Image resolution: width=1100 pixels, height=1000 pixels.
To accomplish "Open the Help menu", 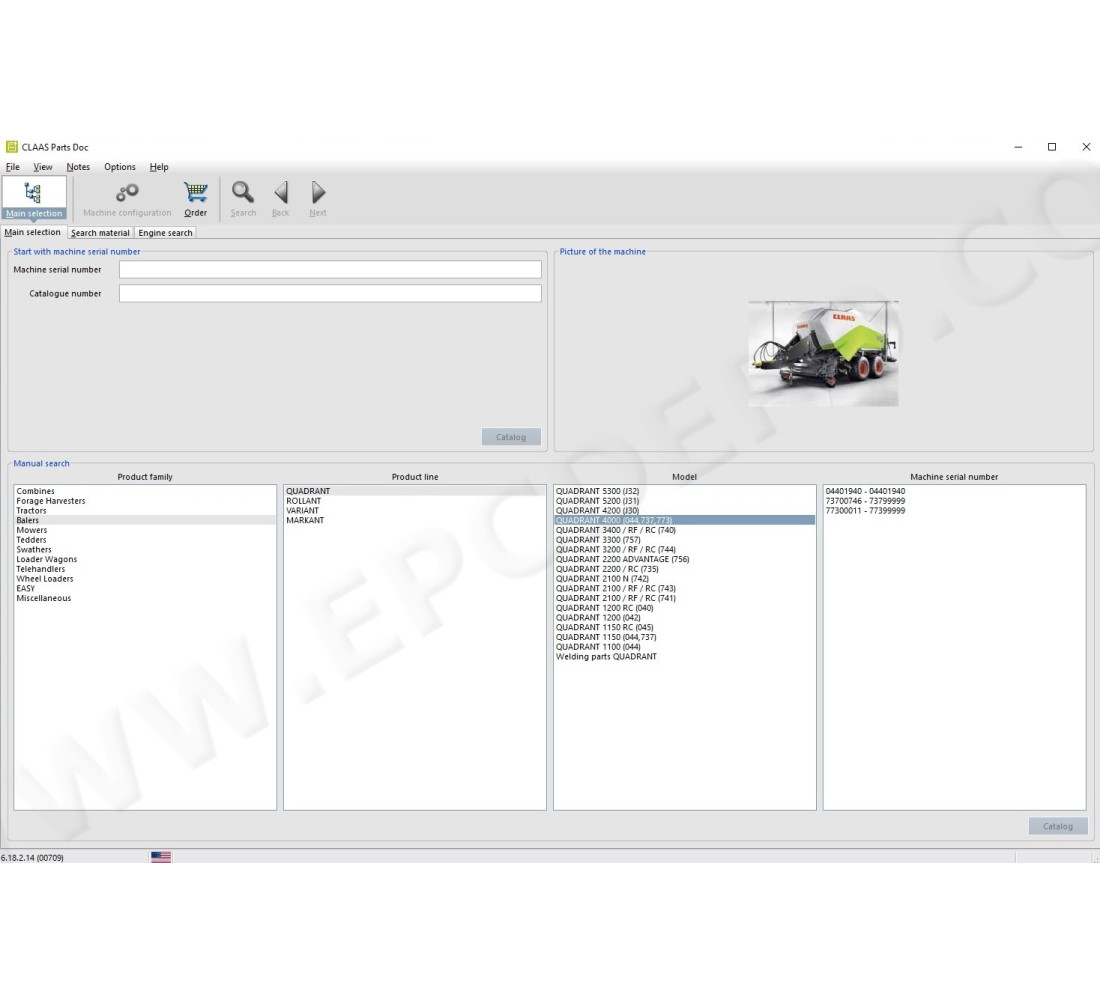I will click(159, 167).
